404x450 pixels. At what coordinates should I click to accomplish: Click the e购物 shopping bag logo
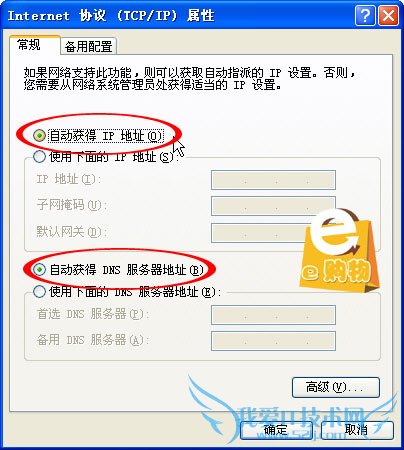point(338,249)
